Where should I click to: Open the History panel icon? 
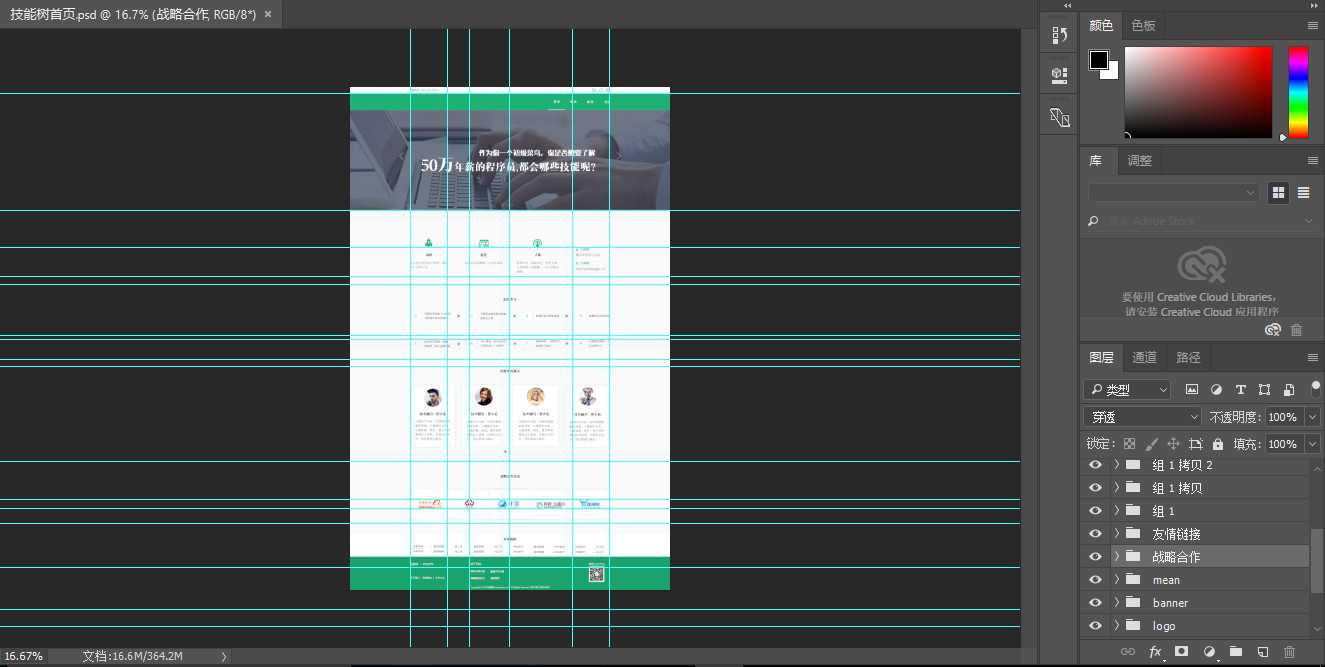(1060, 35)
